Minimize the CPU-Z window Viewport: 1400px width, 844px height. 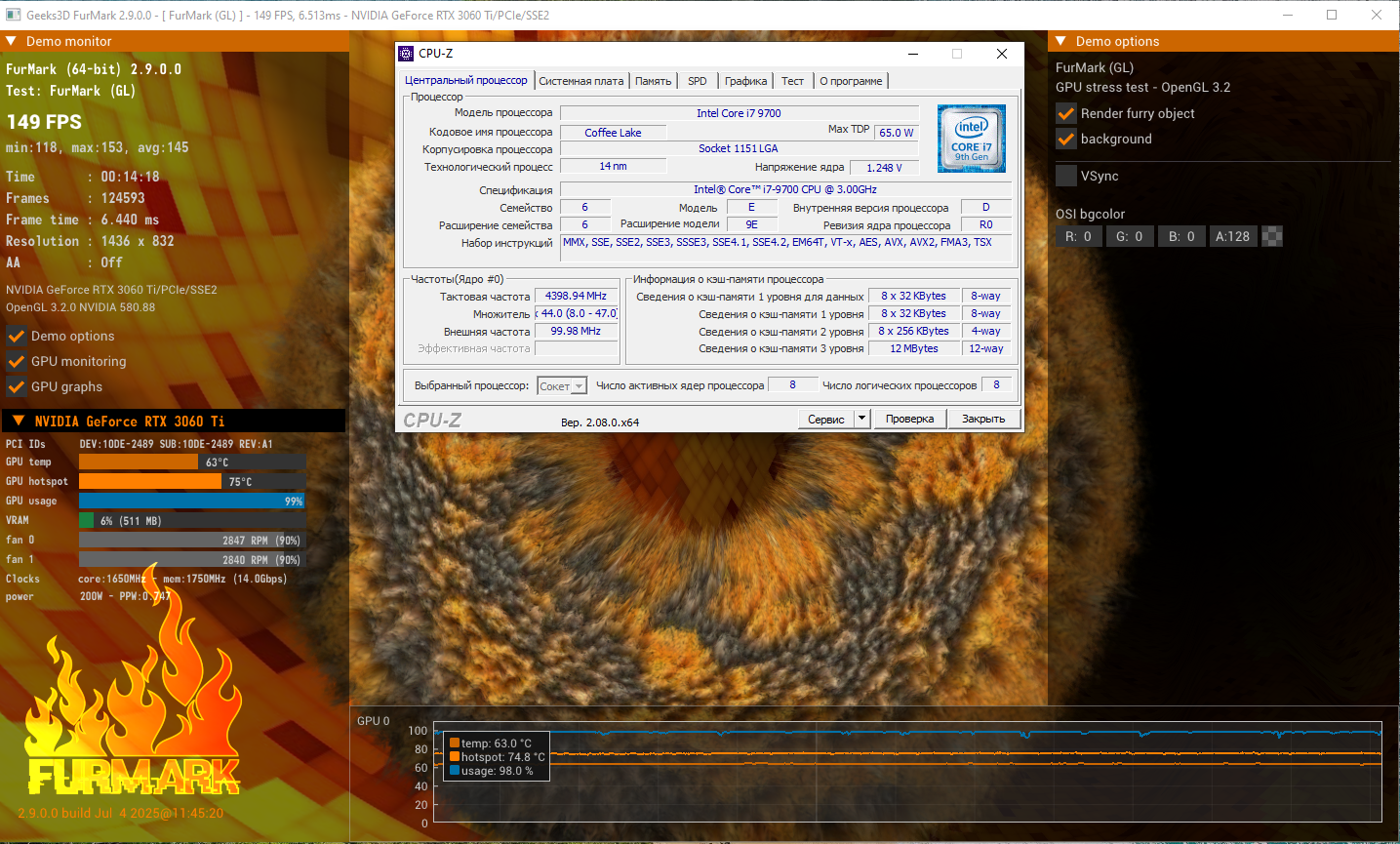[913, 54]
